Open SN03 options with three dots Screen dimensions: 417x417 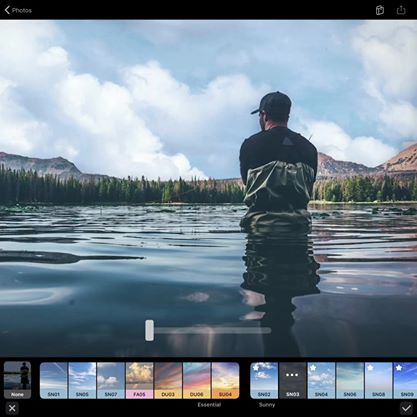[292, 380]
